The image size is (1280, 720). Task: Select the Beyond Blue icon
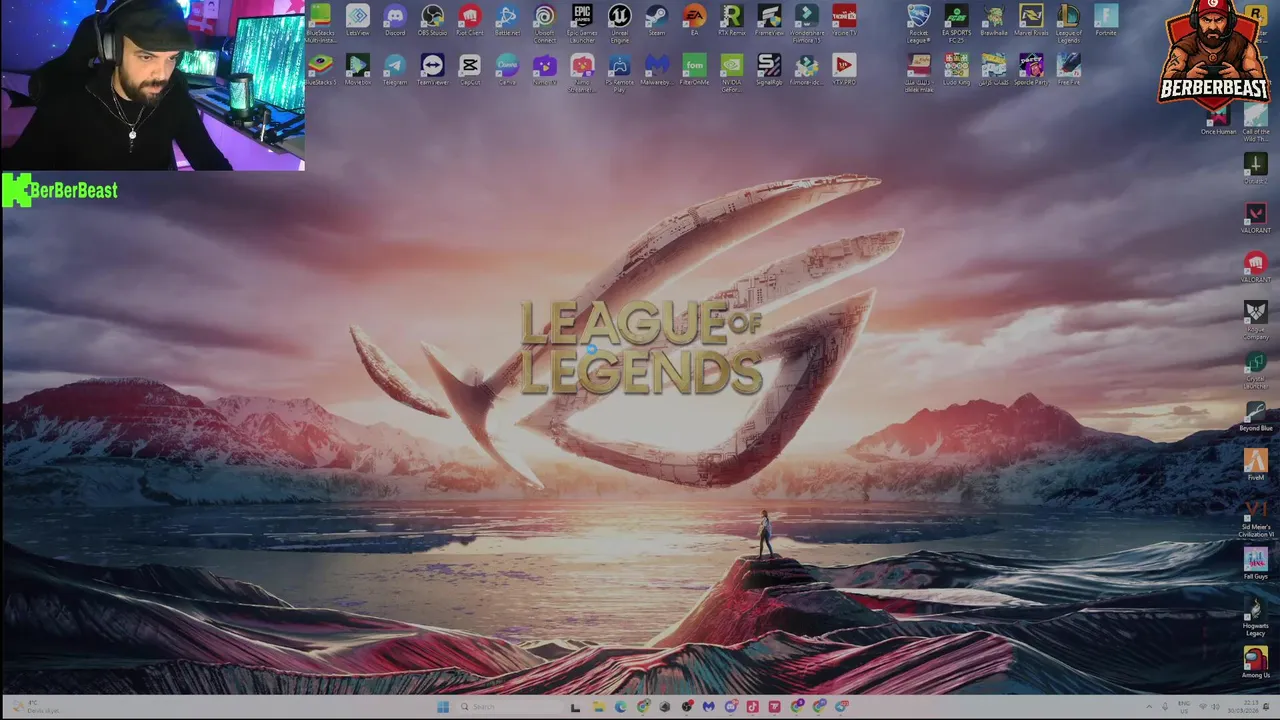coord(1256,415)
